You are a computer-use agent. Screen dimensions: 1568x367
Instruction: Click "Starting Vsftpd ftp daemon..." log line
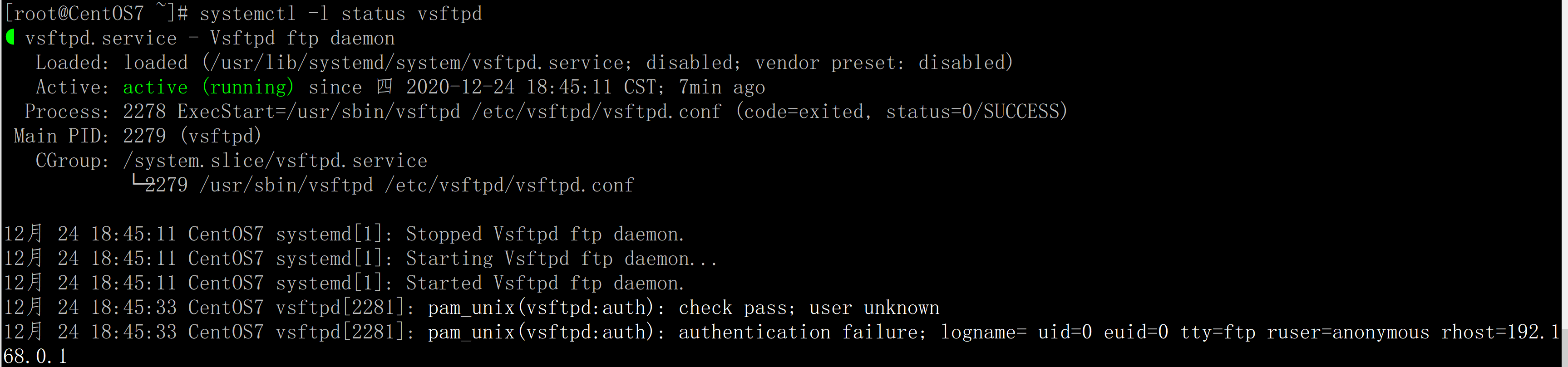561,259
